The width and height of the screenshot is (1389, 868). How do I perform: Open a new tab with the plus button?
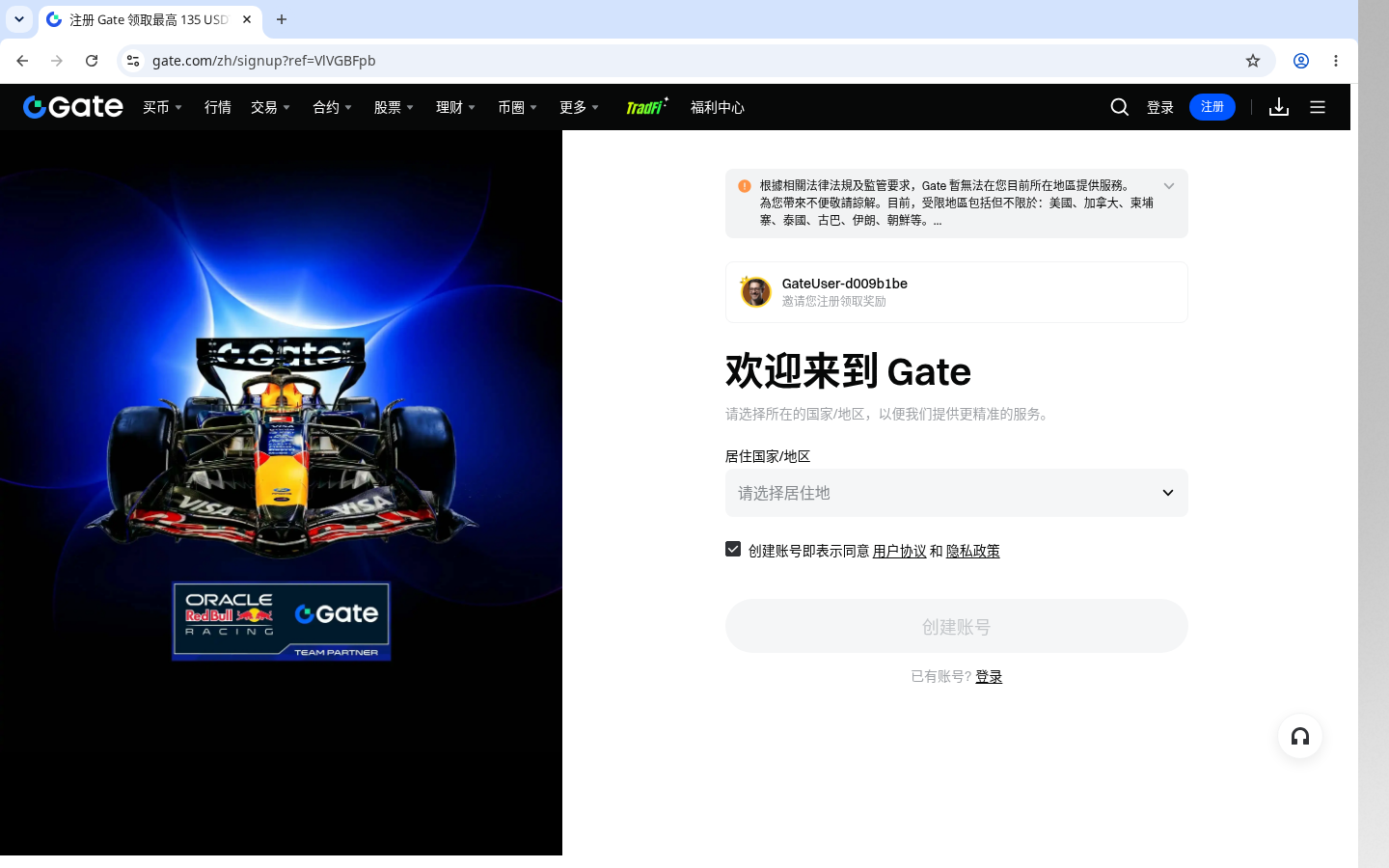[282, 19]
